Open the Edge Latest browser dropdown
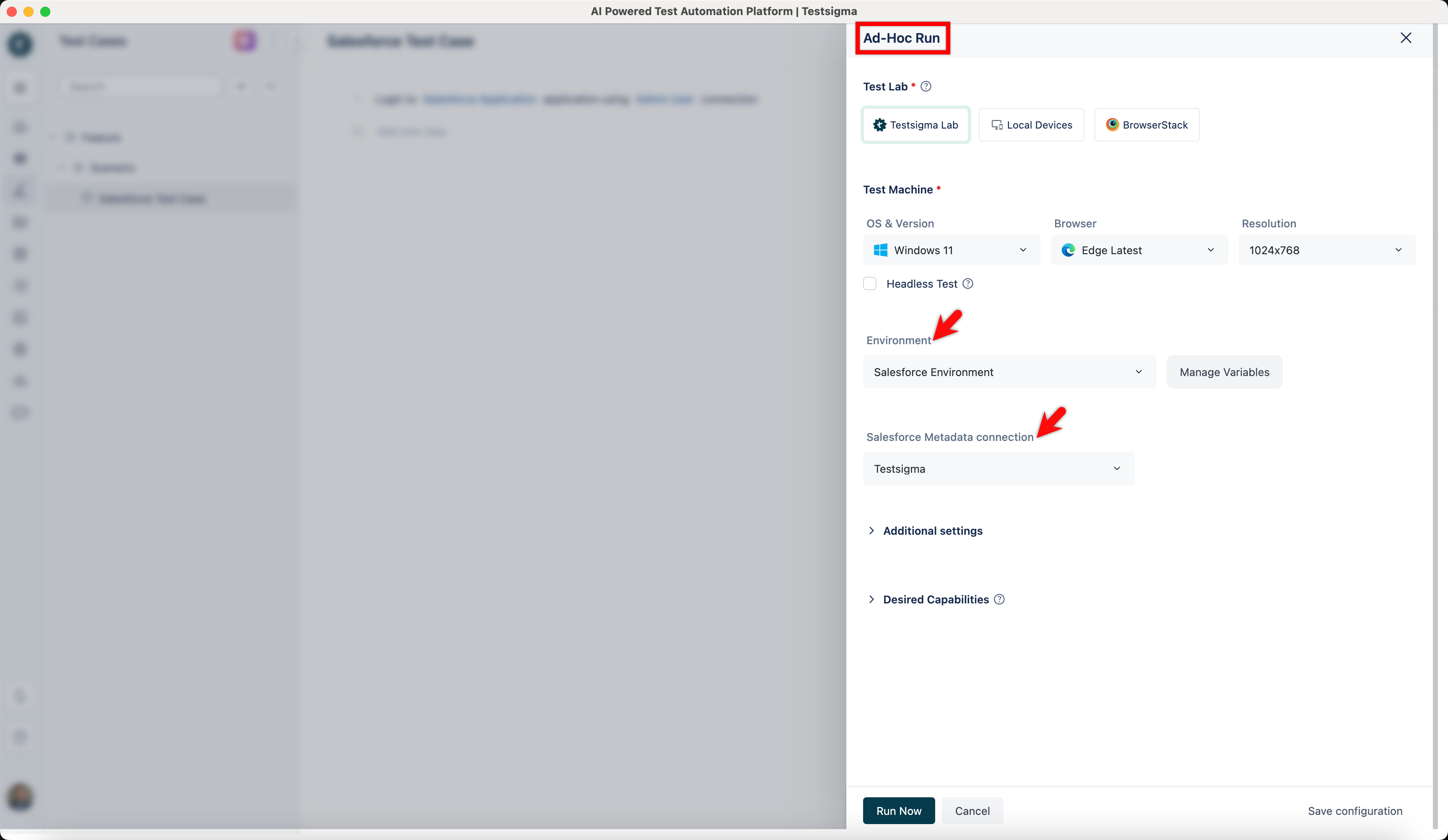 coord(1139,250)
